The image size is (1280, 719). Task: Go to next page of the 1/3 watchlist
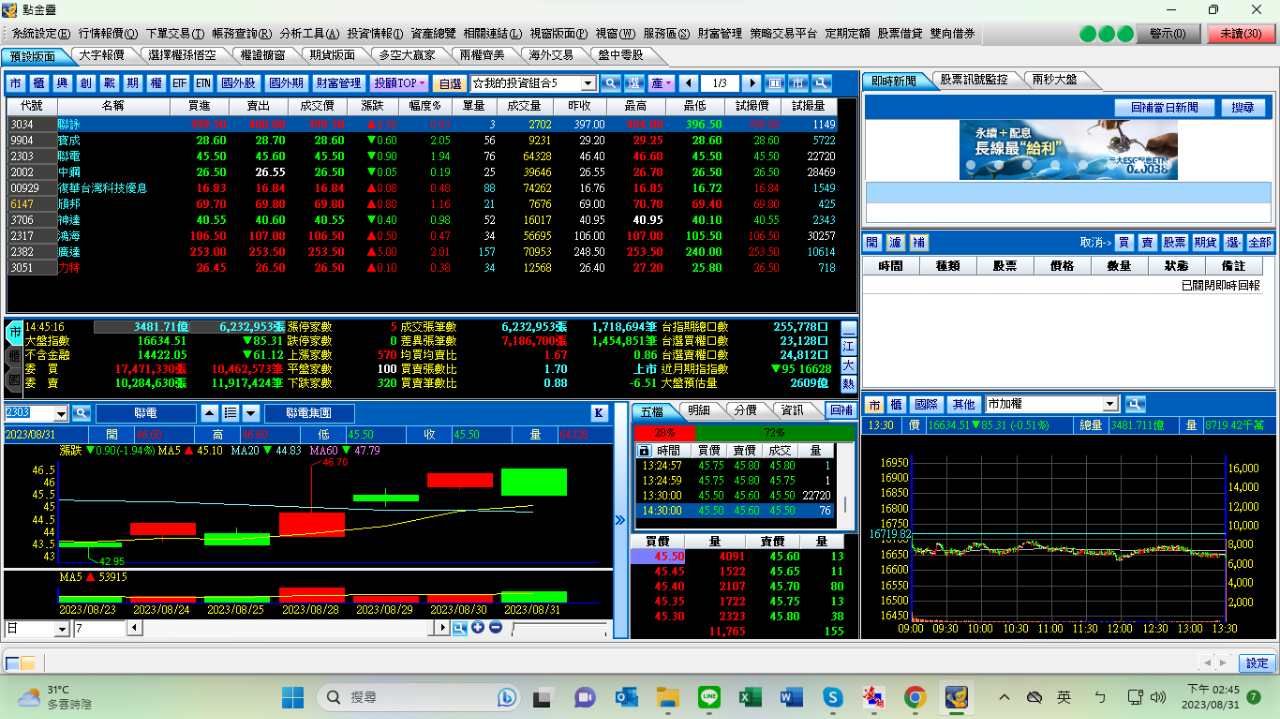(x=752, y=83)
